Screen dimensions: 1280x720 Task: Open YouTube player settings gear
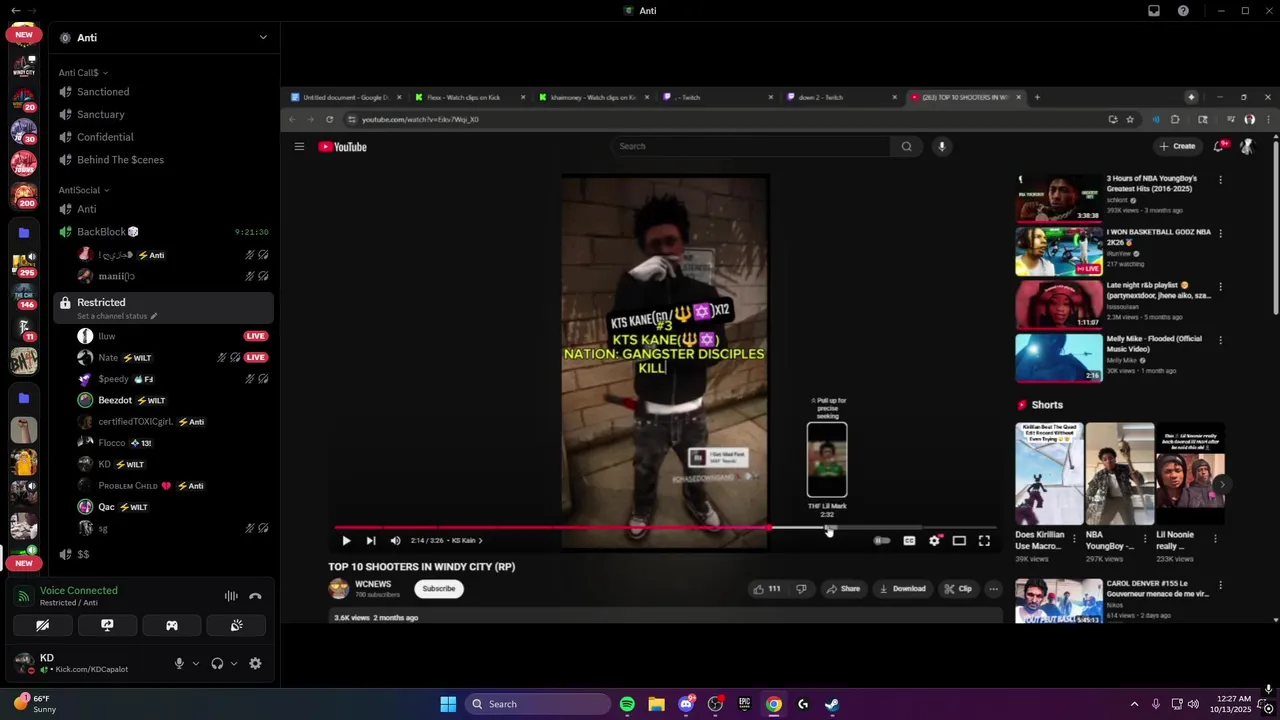(934, 540)
